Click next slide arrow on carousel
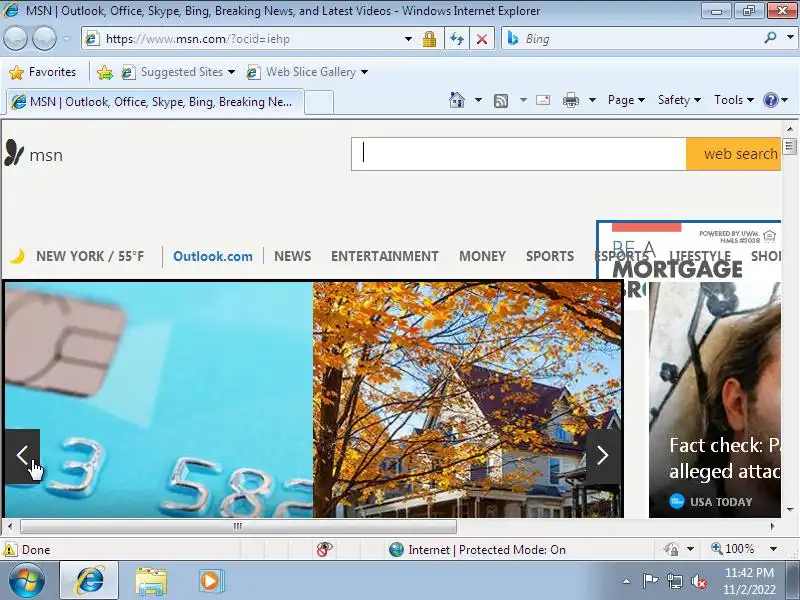 [603, 456]
